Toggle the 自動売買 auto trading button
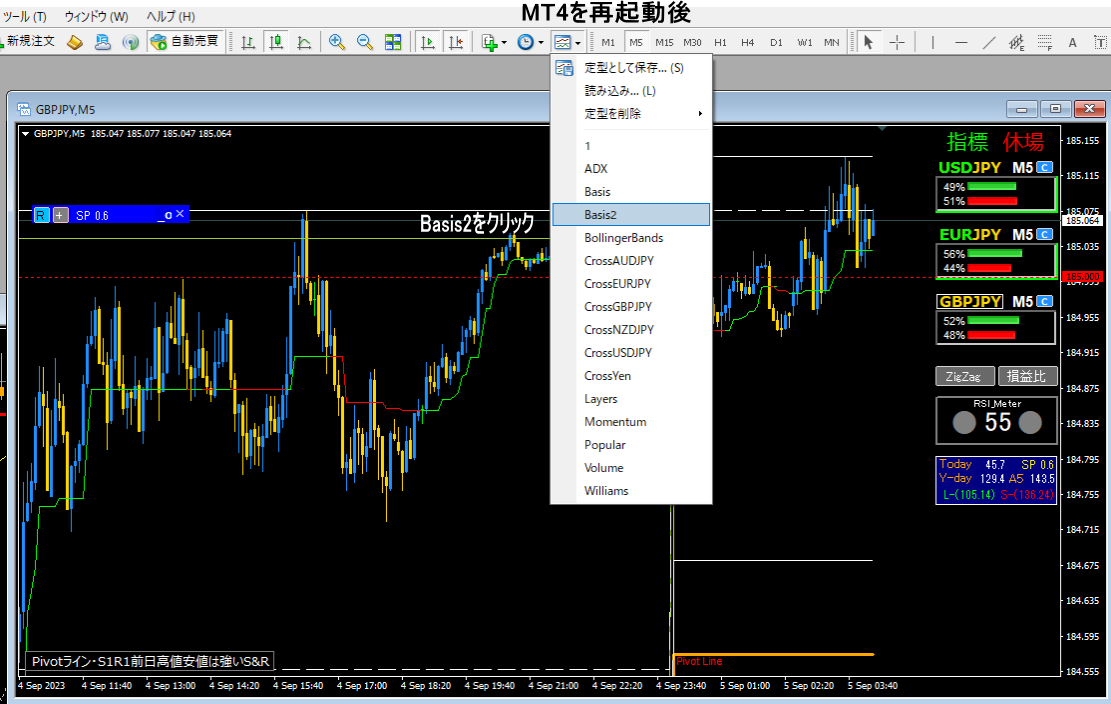Image resolution: width=1111 pixels, height=704 pixels. pyautogui.click(x=184, y=42)
